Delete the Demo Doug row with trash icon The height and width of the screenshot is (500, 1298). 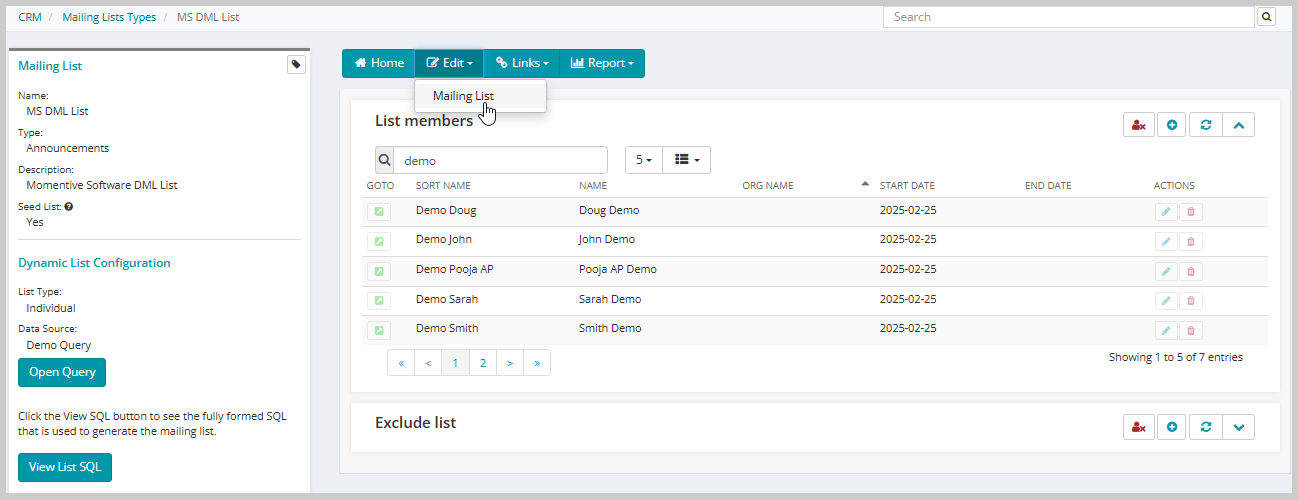point(1191,212)
